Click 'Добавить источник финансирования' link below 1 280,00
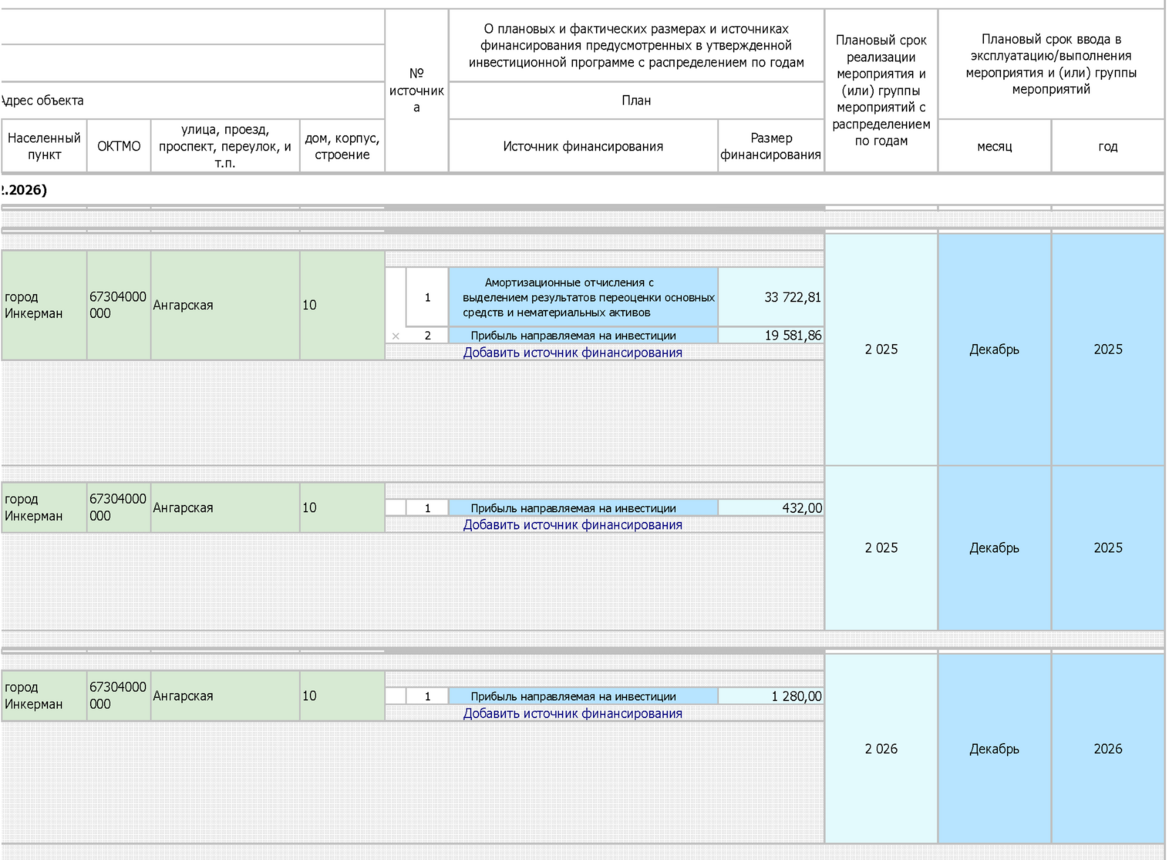Viewport: 1169px width, 860px height. point(573,713)
